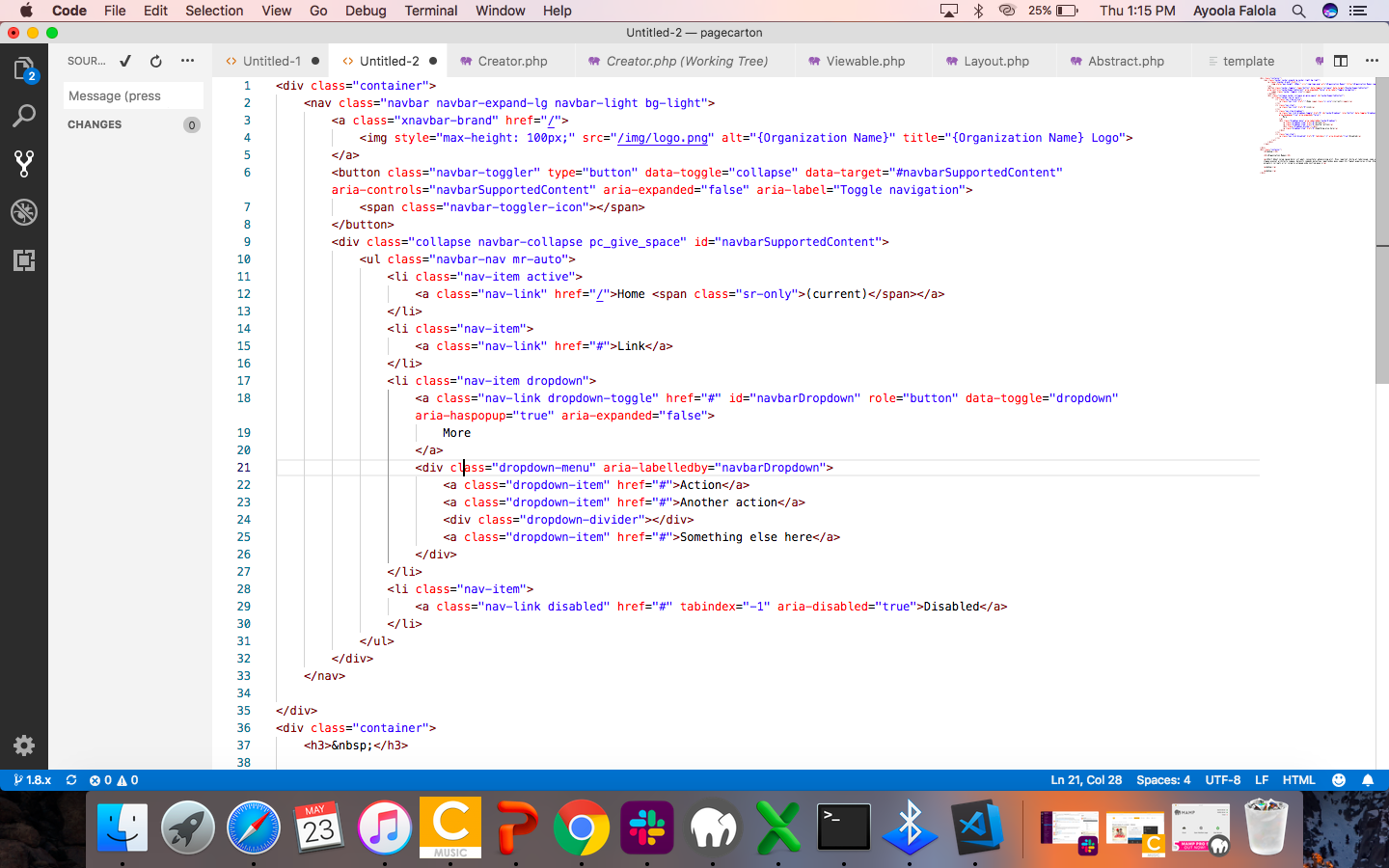Image resolution: width=1389 pixels, height=868 pixels.
Task: Open the Search view in activity bar
Action: pos(24,117)
